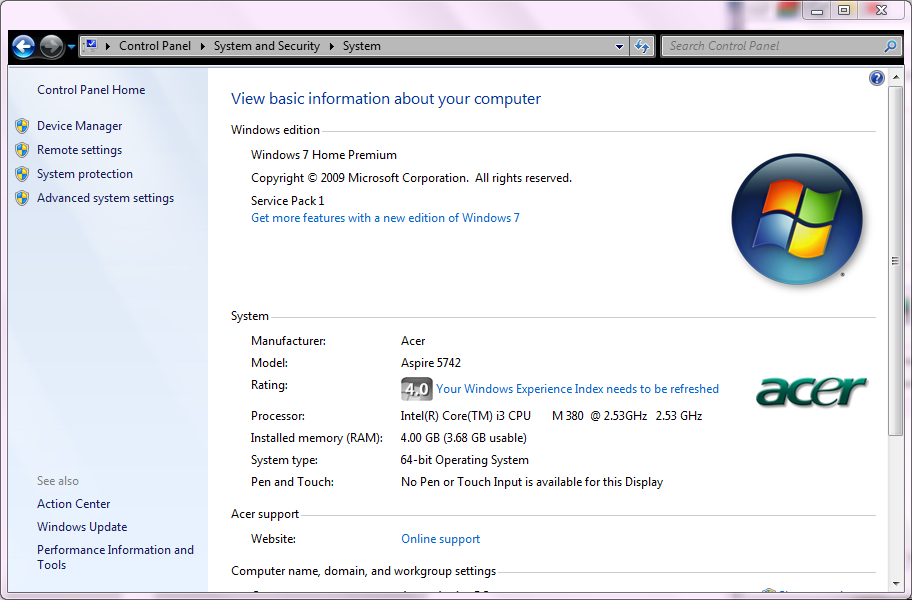
Task: Click the 4.0 Windows Experience Index rating badge
Action: [416, 389]
